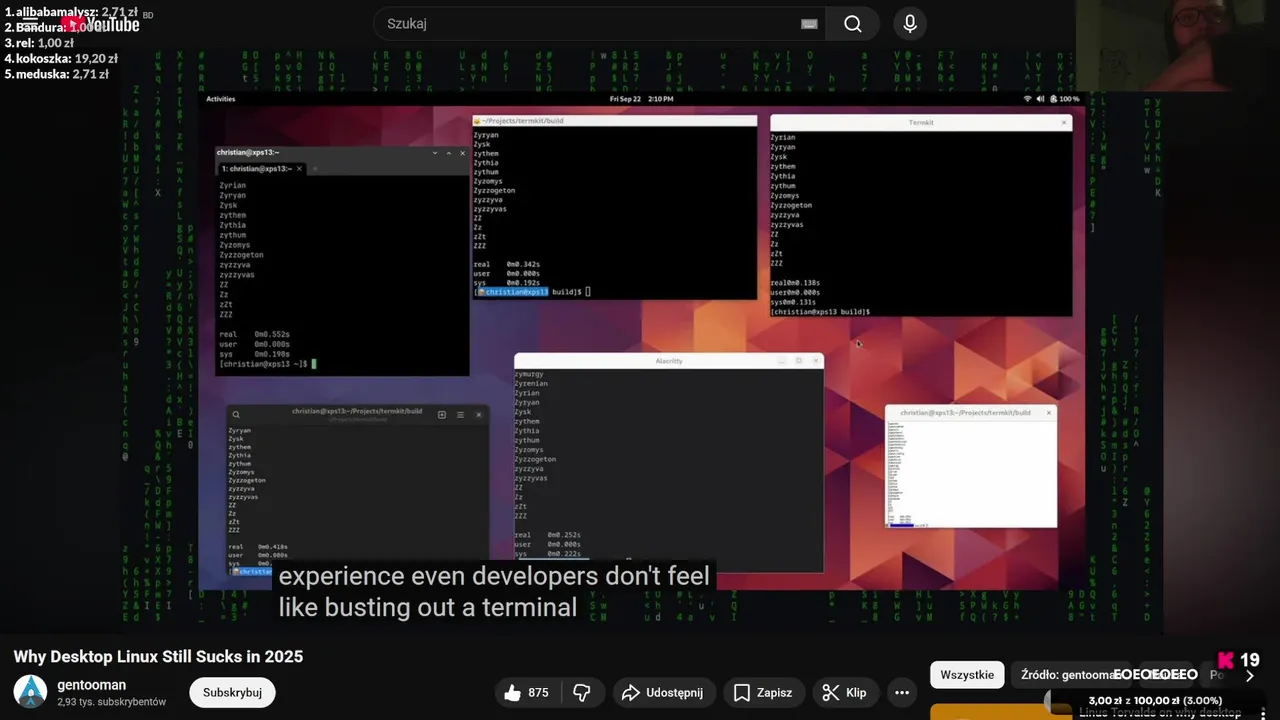The image size is (1280, 720).
Task: Subscribe using the Subskrybuj button
Action: point(232,693)
